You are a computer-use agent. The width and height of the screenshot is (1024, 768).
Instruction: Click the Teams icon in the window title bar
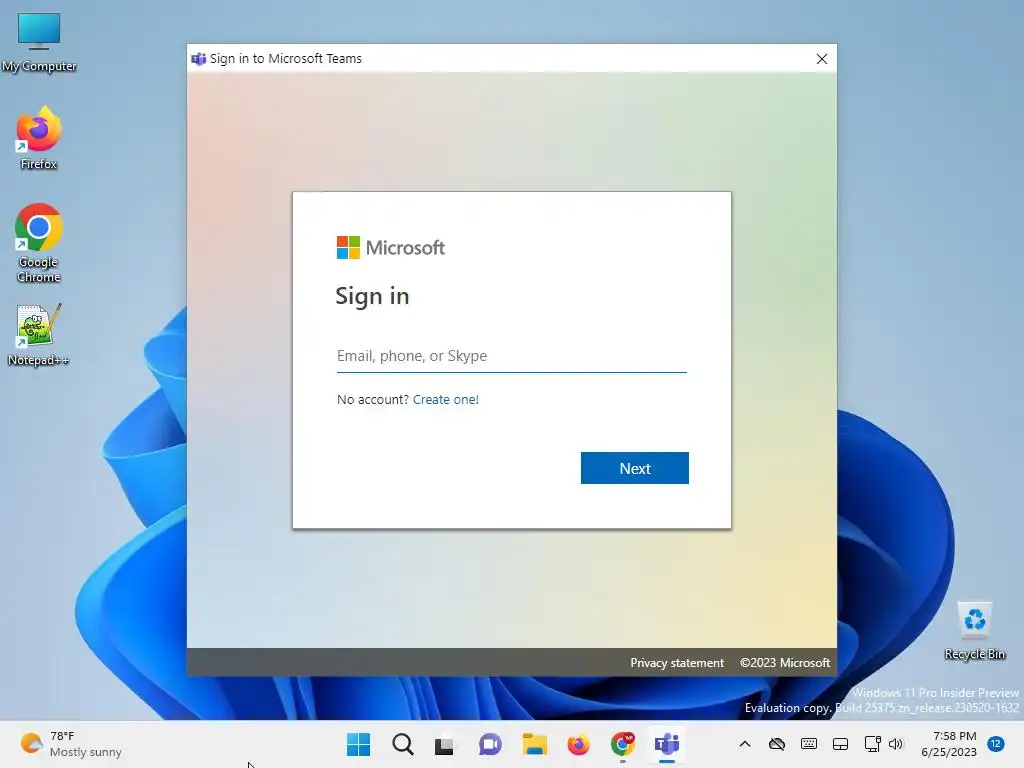click(x=199, y=59)
